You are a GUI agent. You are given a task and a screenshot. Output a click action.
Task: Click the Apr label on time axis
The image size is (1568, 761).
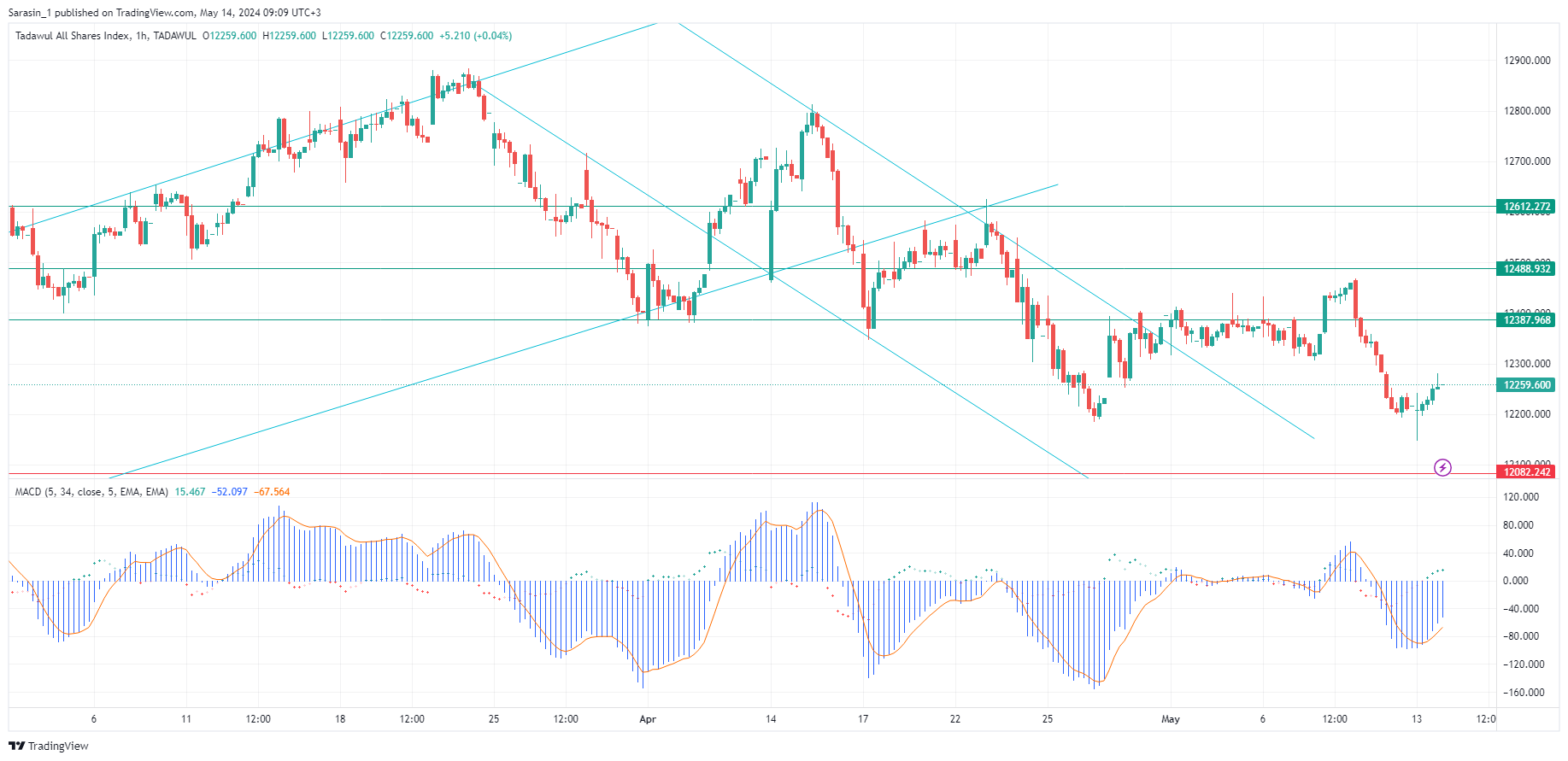(648, 719)
